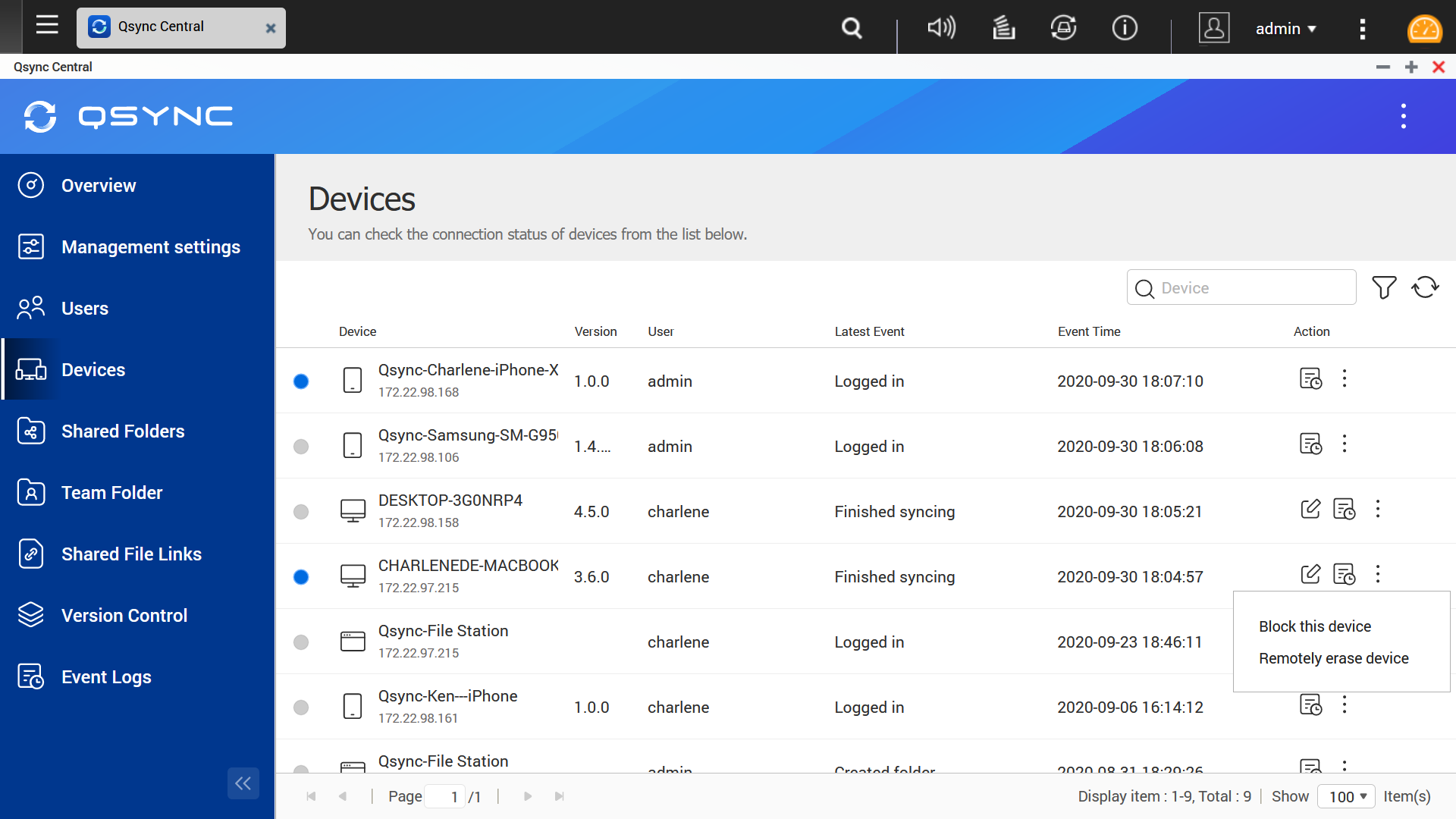Viewport: 1456px width, 819px height.
Task: Select the Qsync-Samsung-SM-G95 status indicator
Action: tap(301, 447)
